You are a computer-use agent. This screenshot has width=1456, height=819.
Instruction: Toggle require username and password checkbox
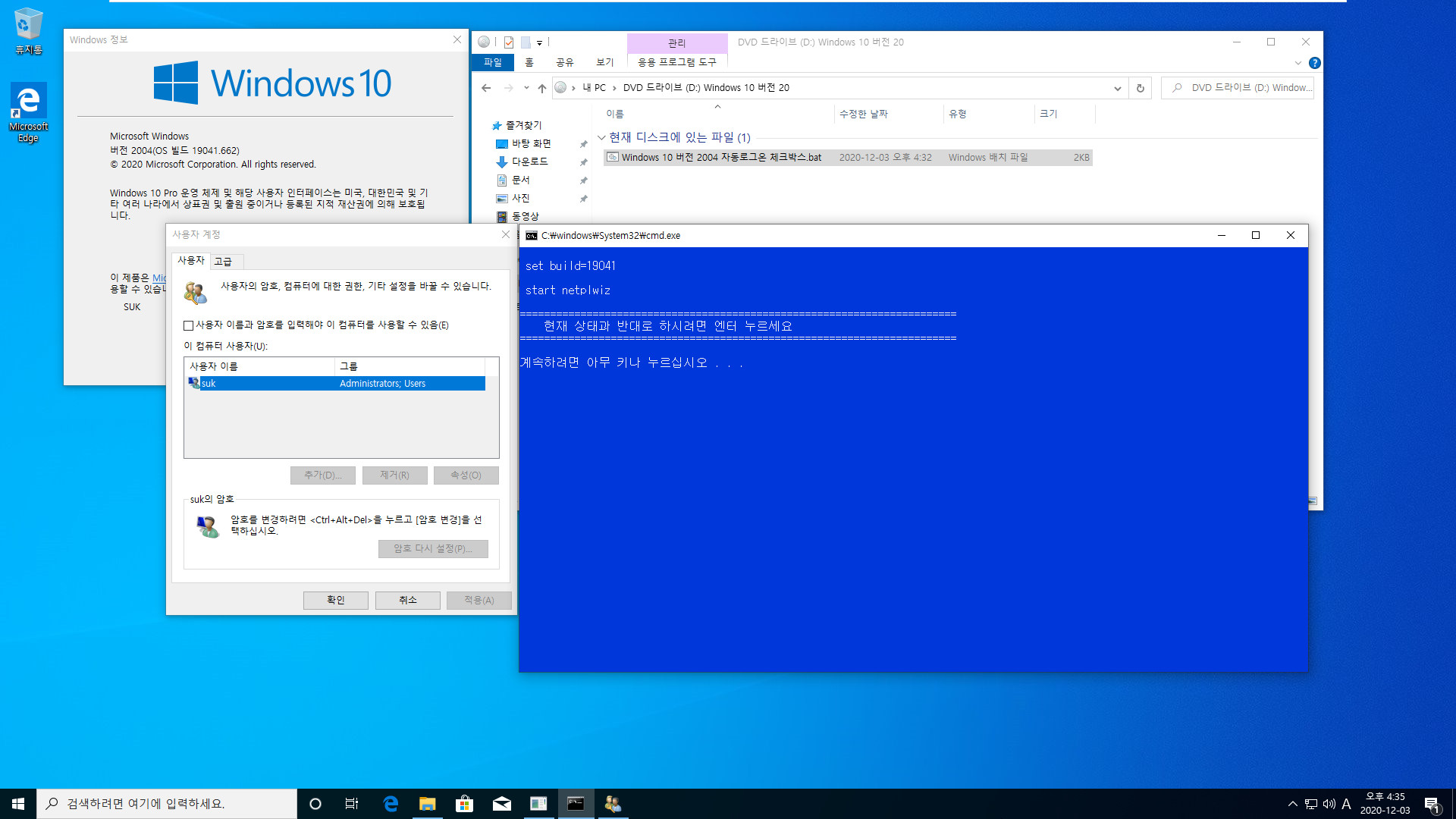pyautogui.click(x=188, y=325)
